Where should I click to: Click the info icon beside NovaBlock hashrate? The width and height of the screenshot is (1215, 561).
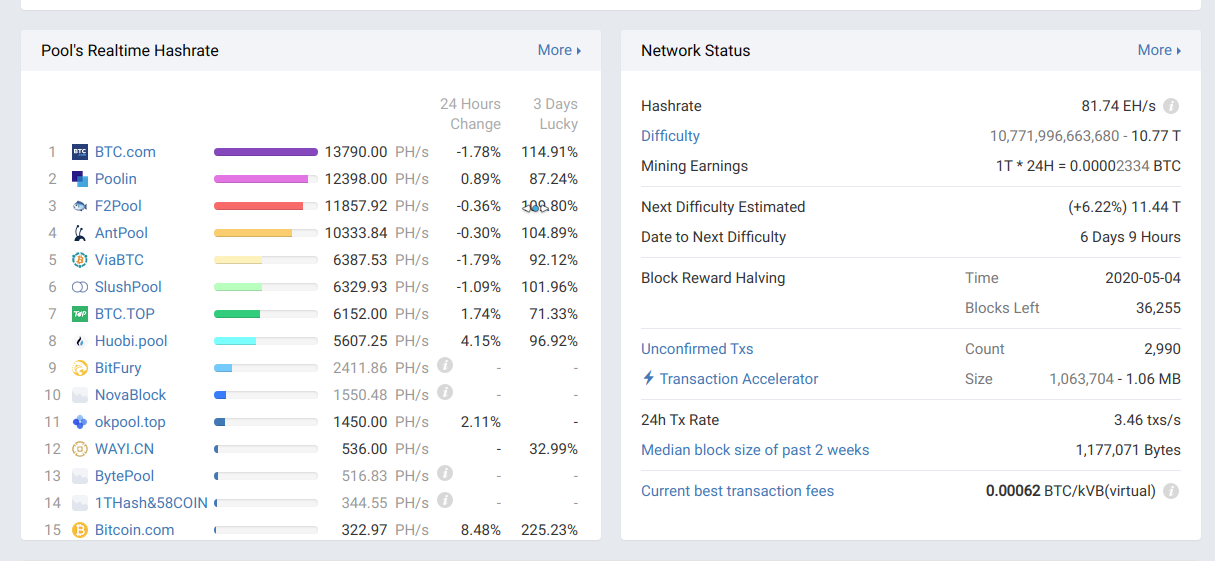point(445,392)
